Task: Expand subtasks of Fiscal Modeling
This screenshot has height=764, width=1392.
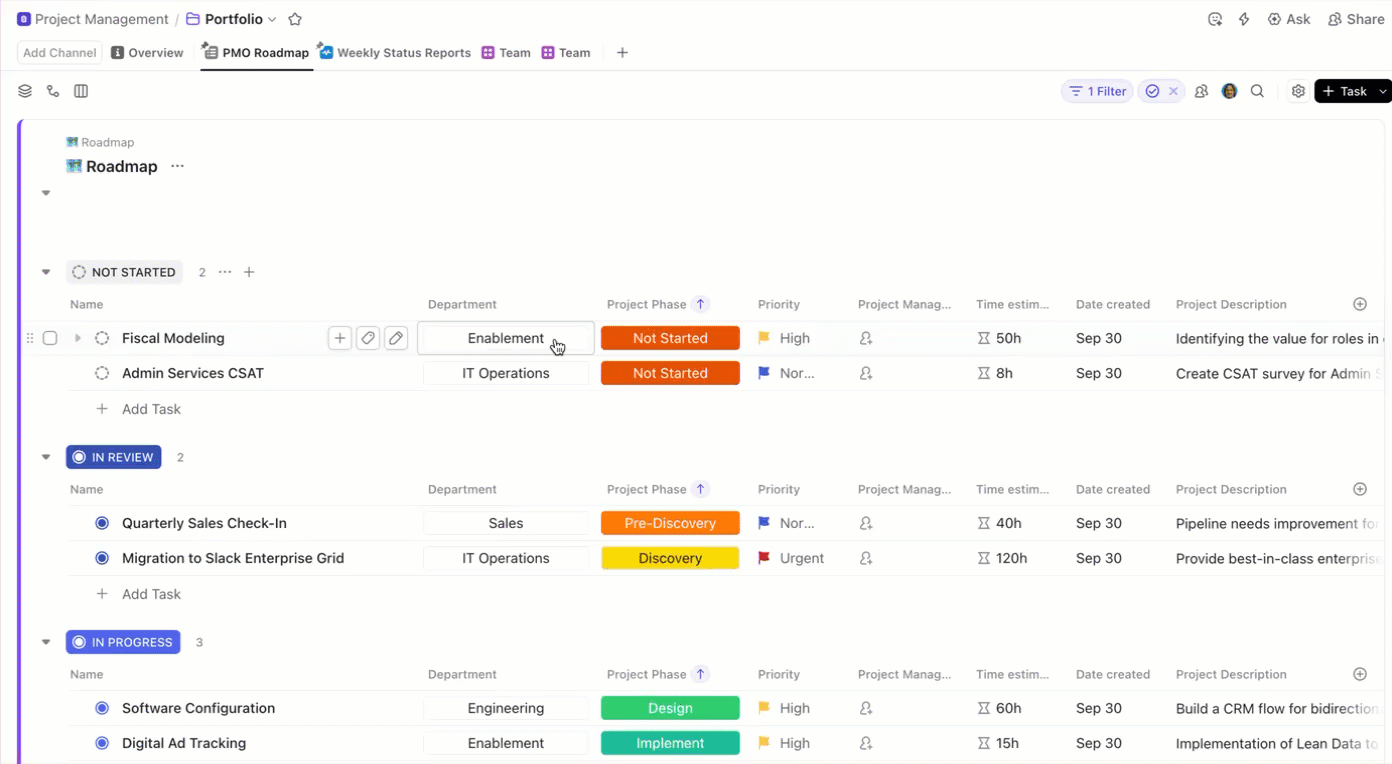Action: point(77,338)
